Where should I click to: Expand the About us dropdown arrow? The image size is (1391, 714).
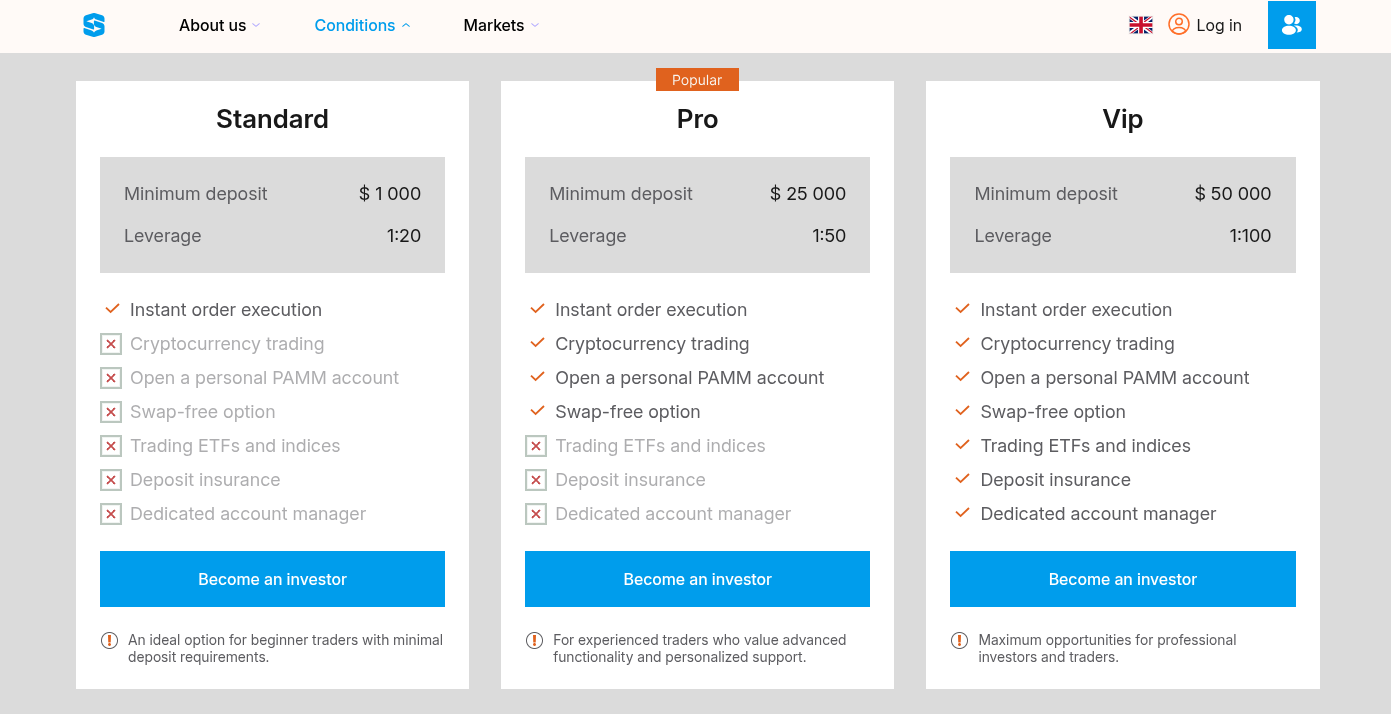click(257, 26)
